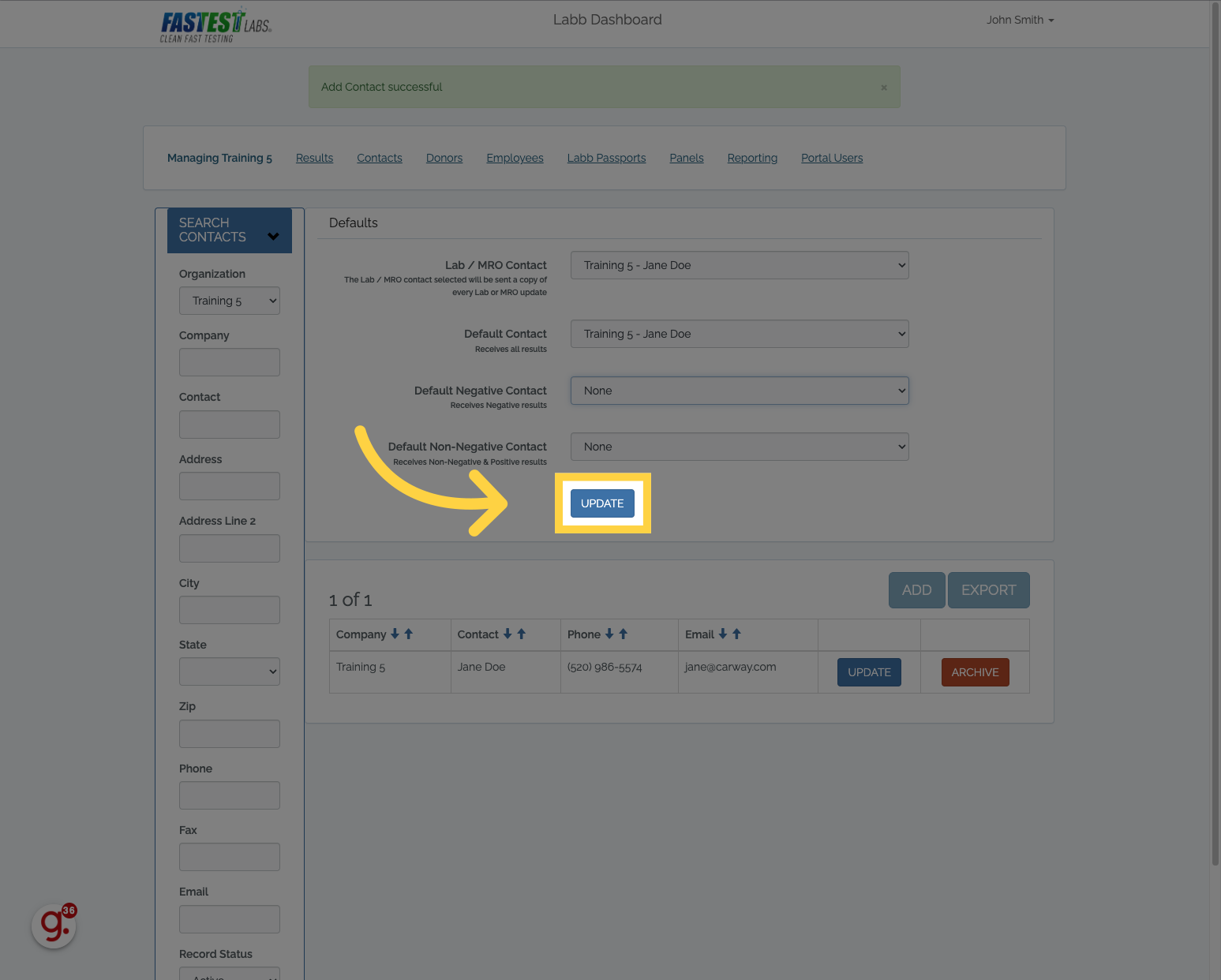Click the EXPORT button
The image size is (1221, 980).
point(988,590)
